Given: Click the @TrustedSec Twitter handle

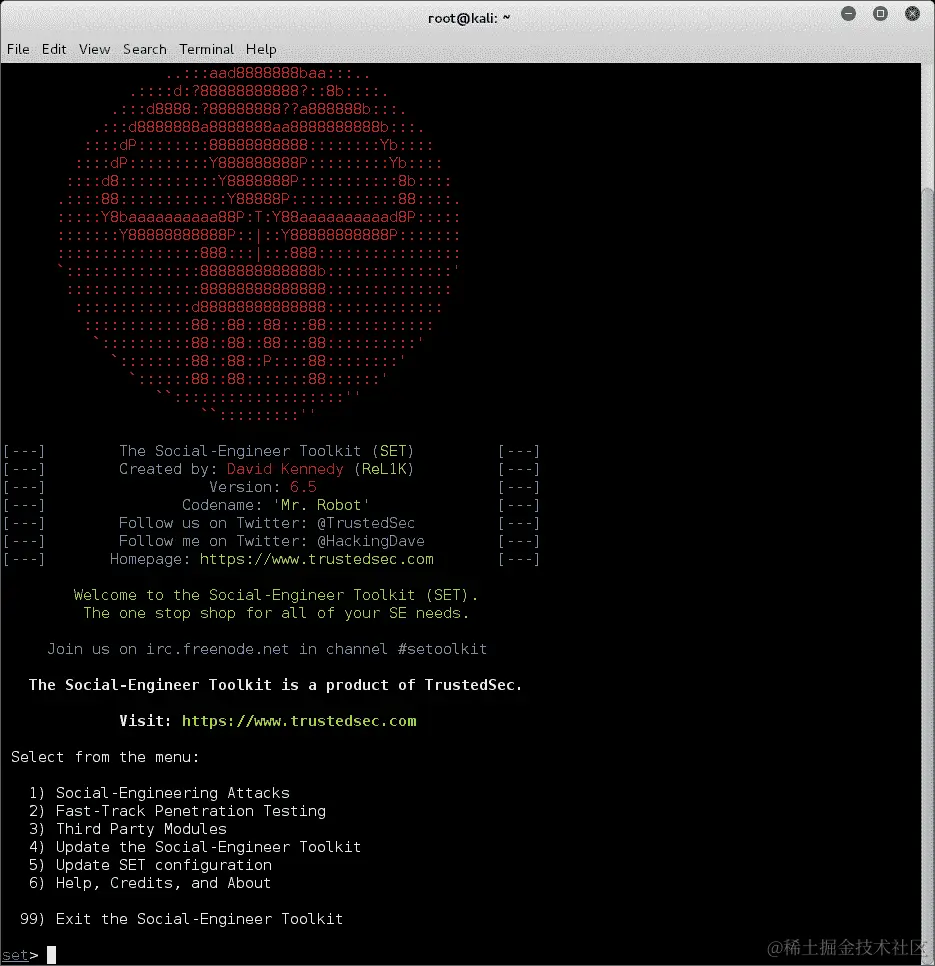Looking at the screenshot, I should click(366, 523).
